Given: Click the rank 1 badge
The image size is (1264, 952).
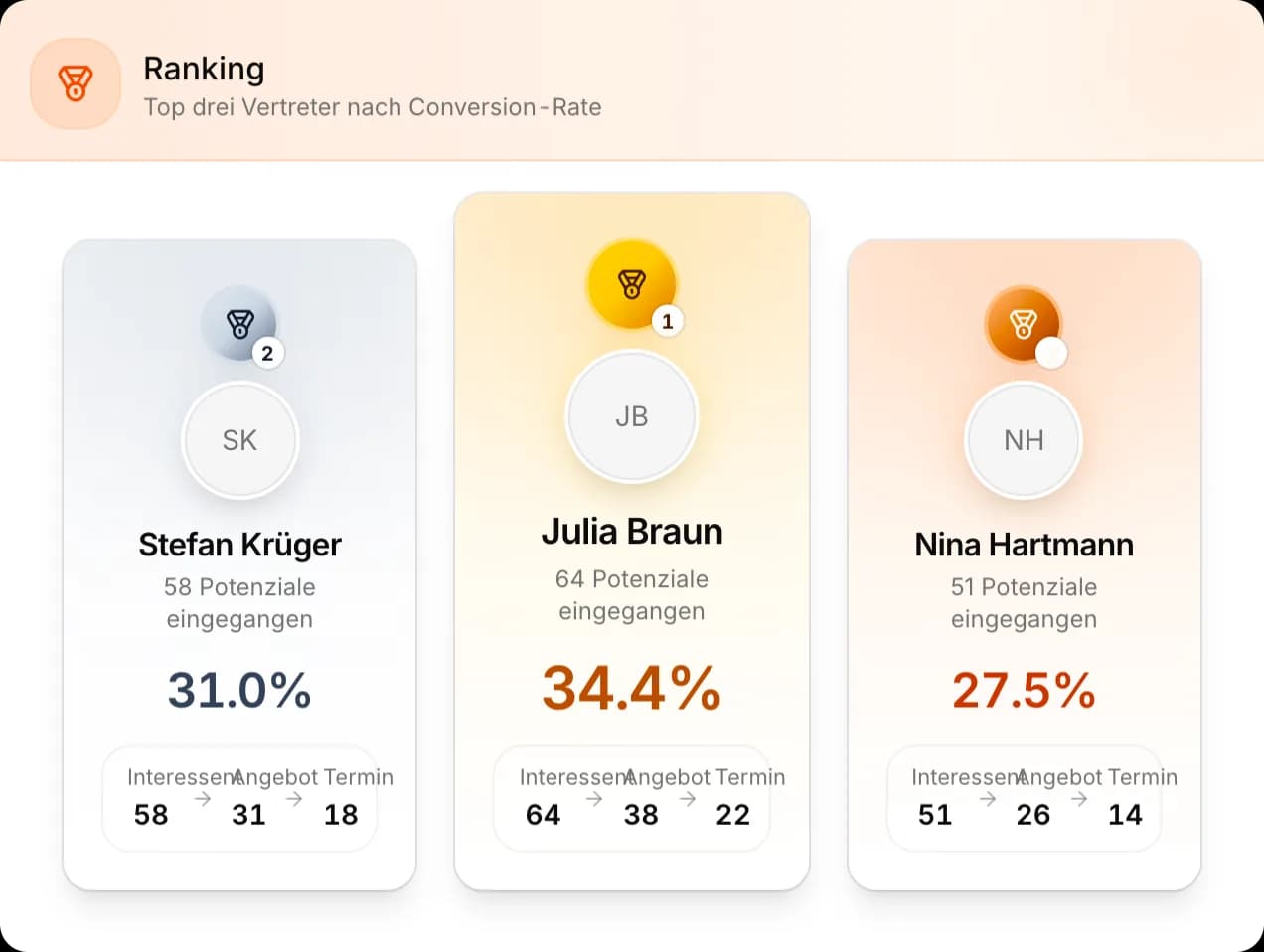Looking at the screenshot, I should (x=668, y=321).
